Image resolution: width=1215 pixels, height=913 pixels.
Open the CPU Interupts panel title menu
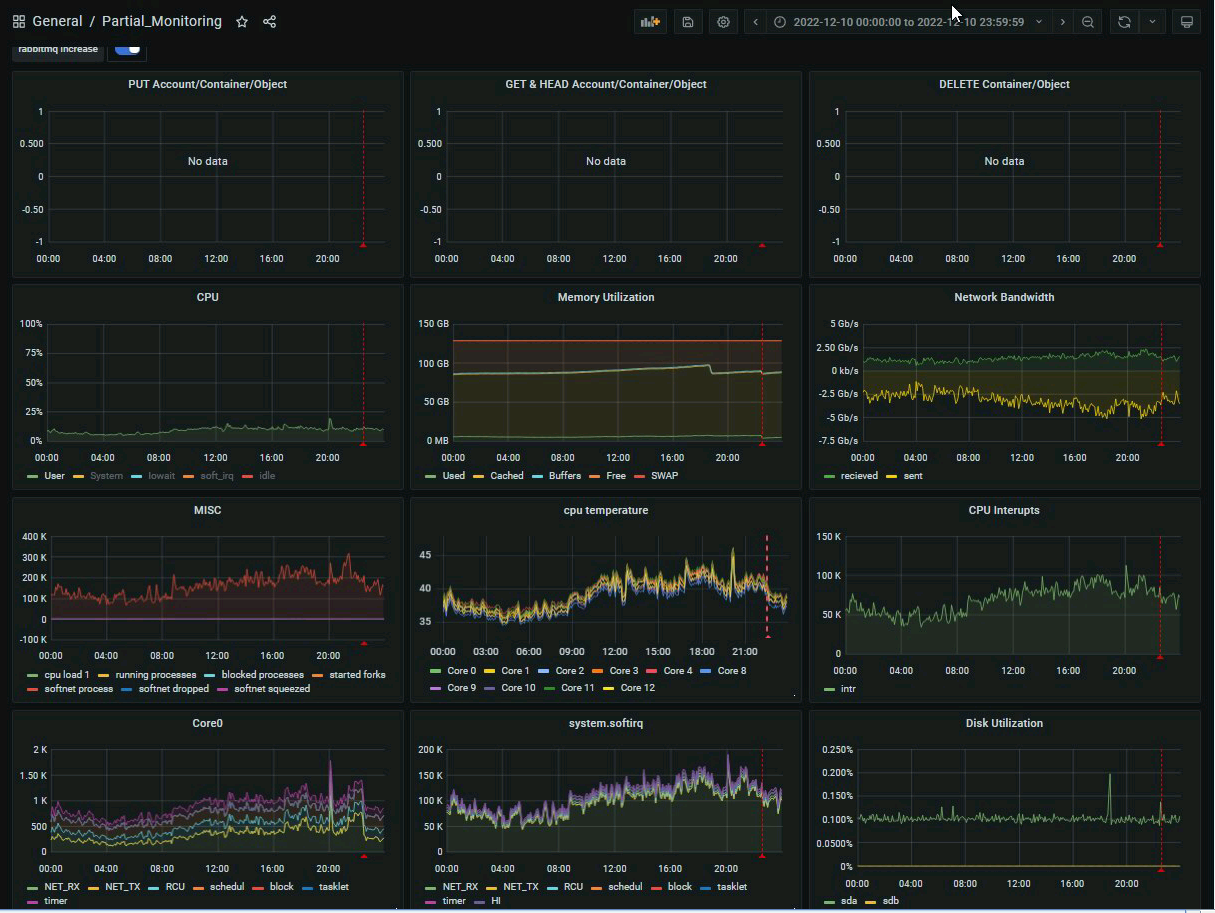tap(1003, 510)
